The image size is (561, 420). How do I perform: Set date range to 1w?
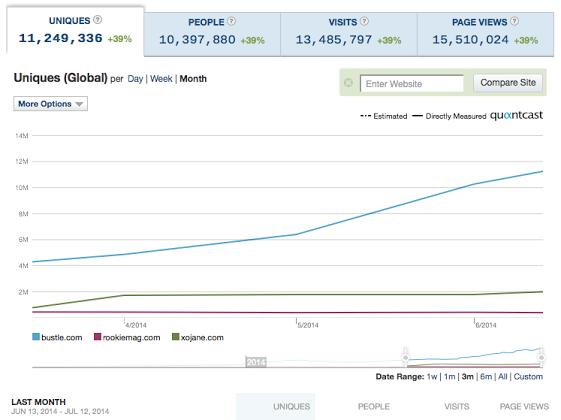click(x=432, y=377)
